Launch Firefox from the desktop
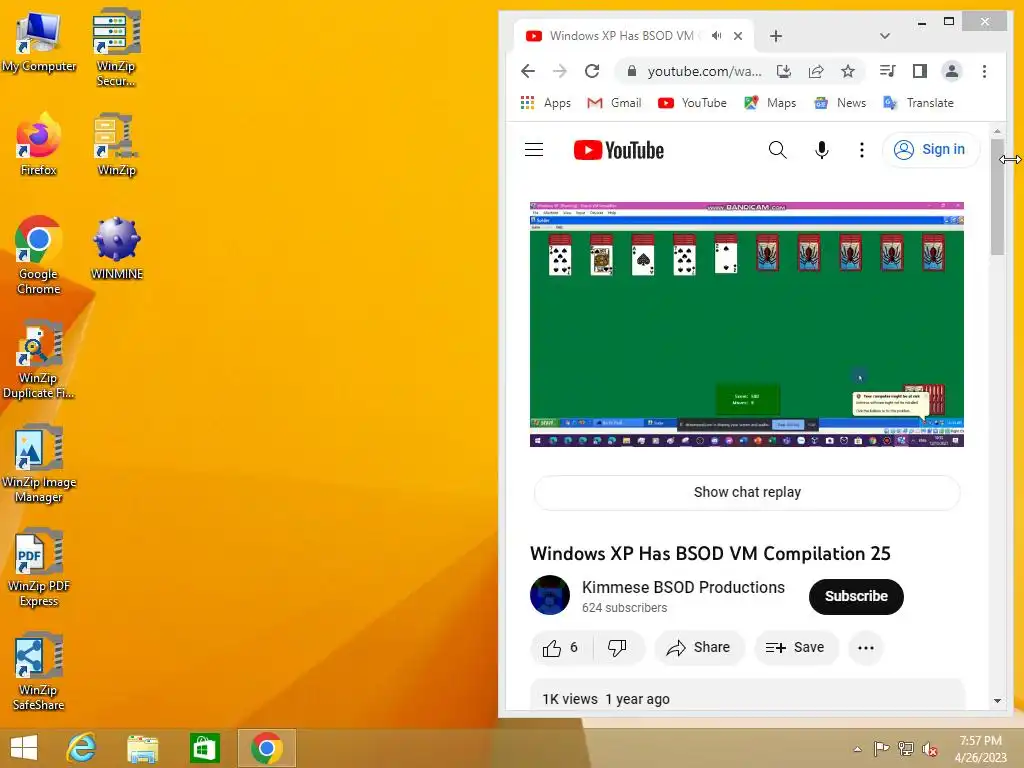 click(x=39, y=145)
